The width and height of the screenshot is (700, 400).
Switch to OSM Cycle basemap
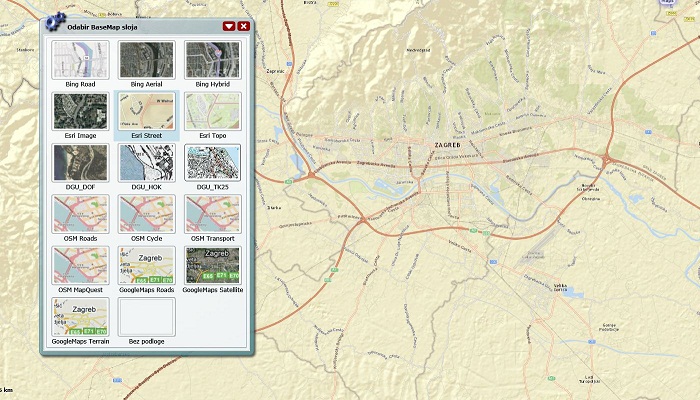pos(146,214)
